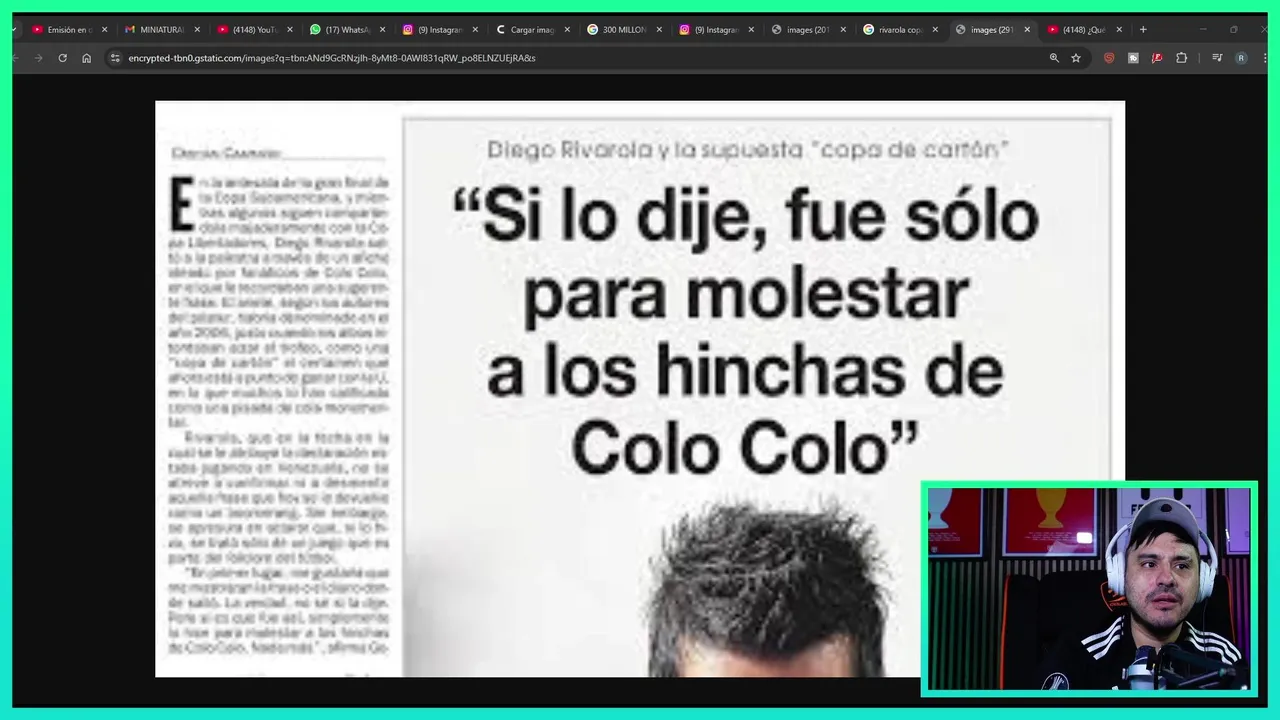The image size is (1280, 720).
Task: Go to the browser home page
Action: pos(86,58)
